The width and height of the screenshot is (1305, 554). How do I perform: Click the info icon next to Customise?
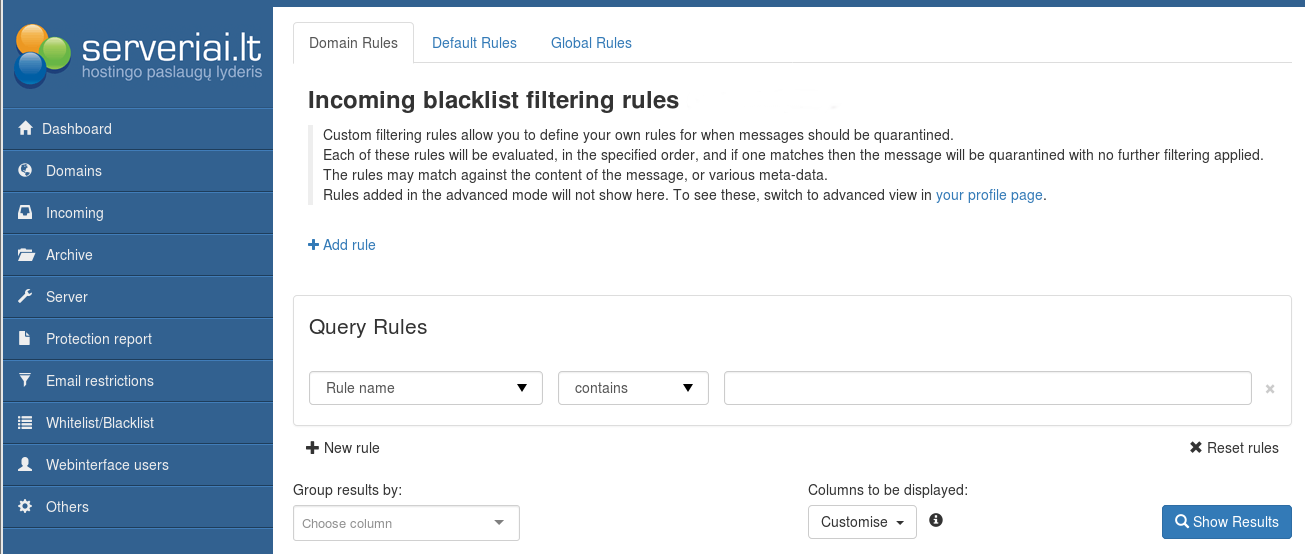pyautogui.click(x=936, y=520)
